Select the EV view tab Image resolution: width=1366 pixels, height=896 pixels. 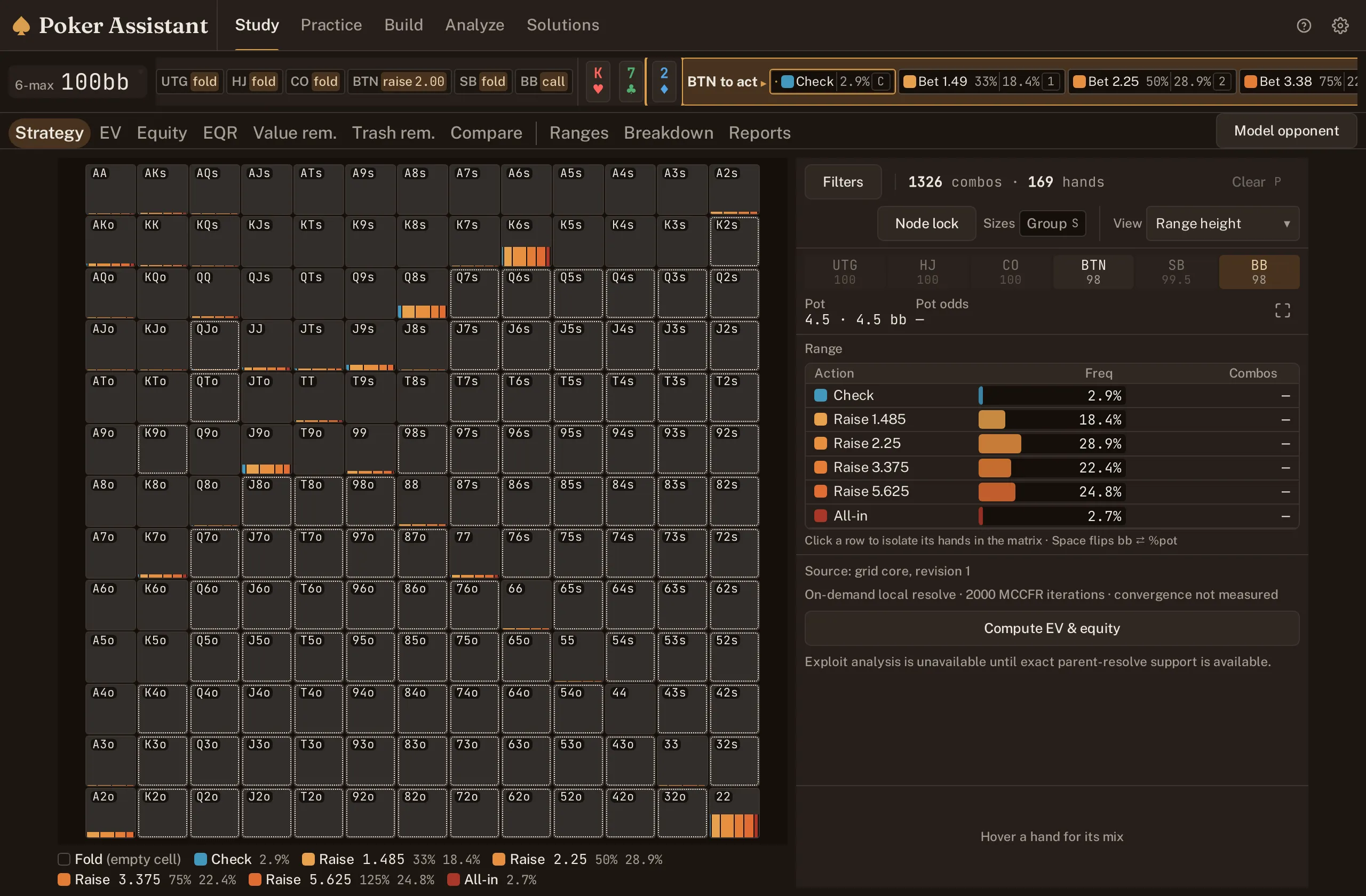tap(110, 133)
